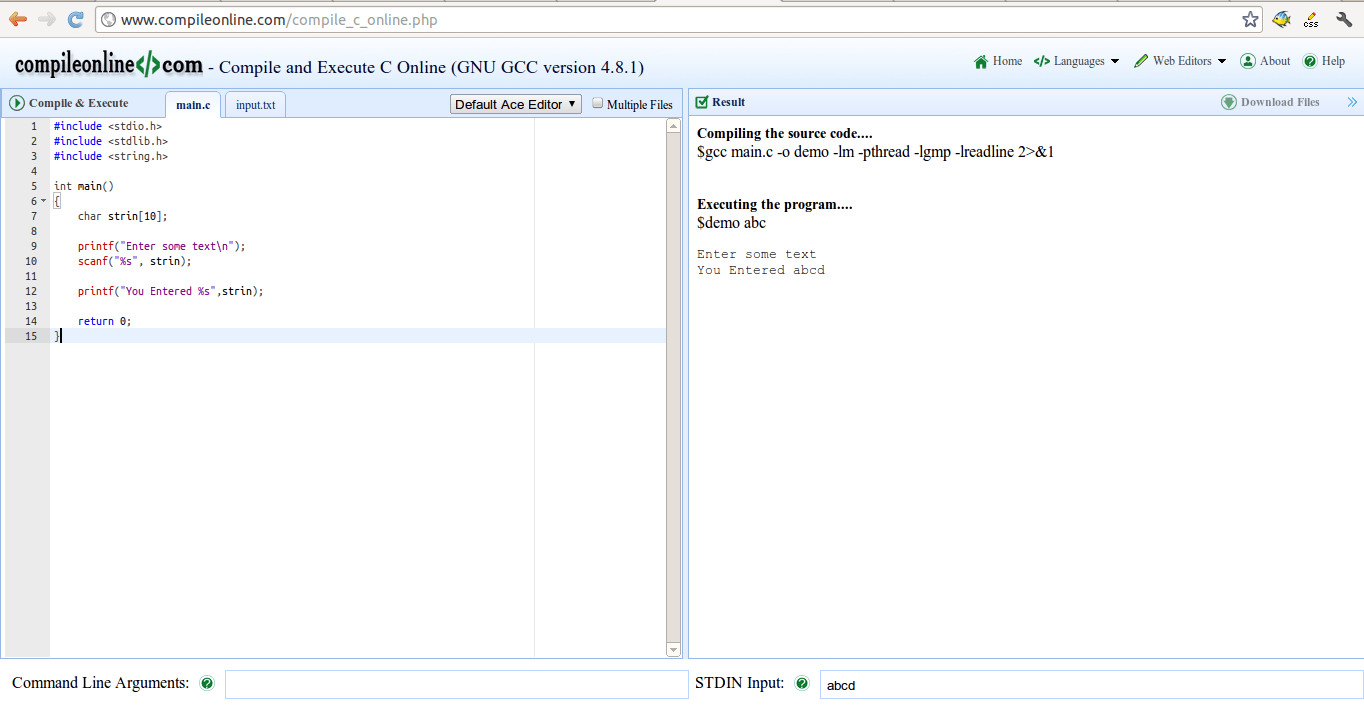Click the double-chevron expander on Result panel
The height and width of the screenshot is (719, 1364).
click(1353, 101)
